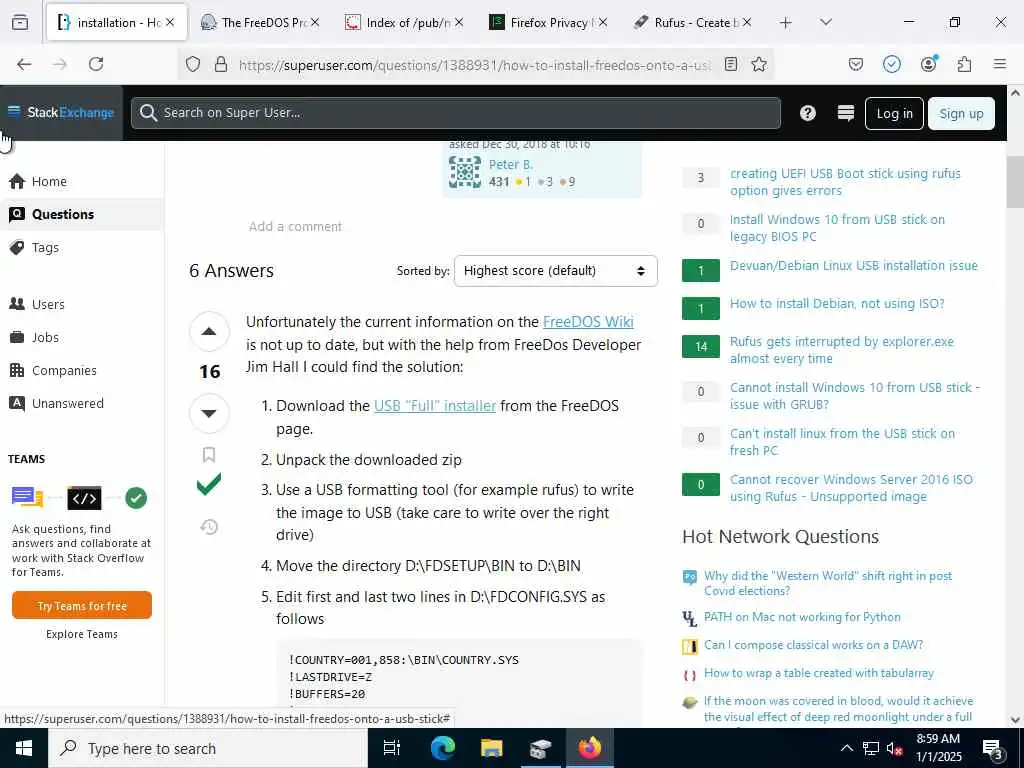
Task: Downvote the answer with score 16
Action: coord(209,413)
